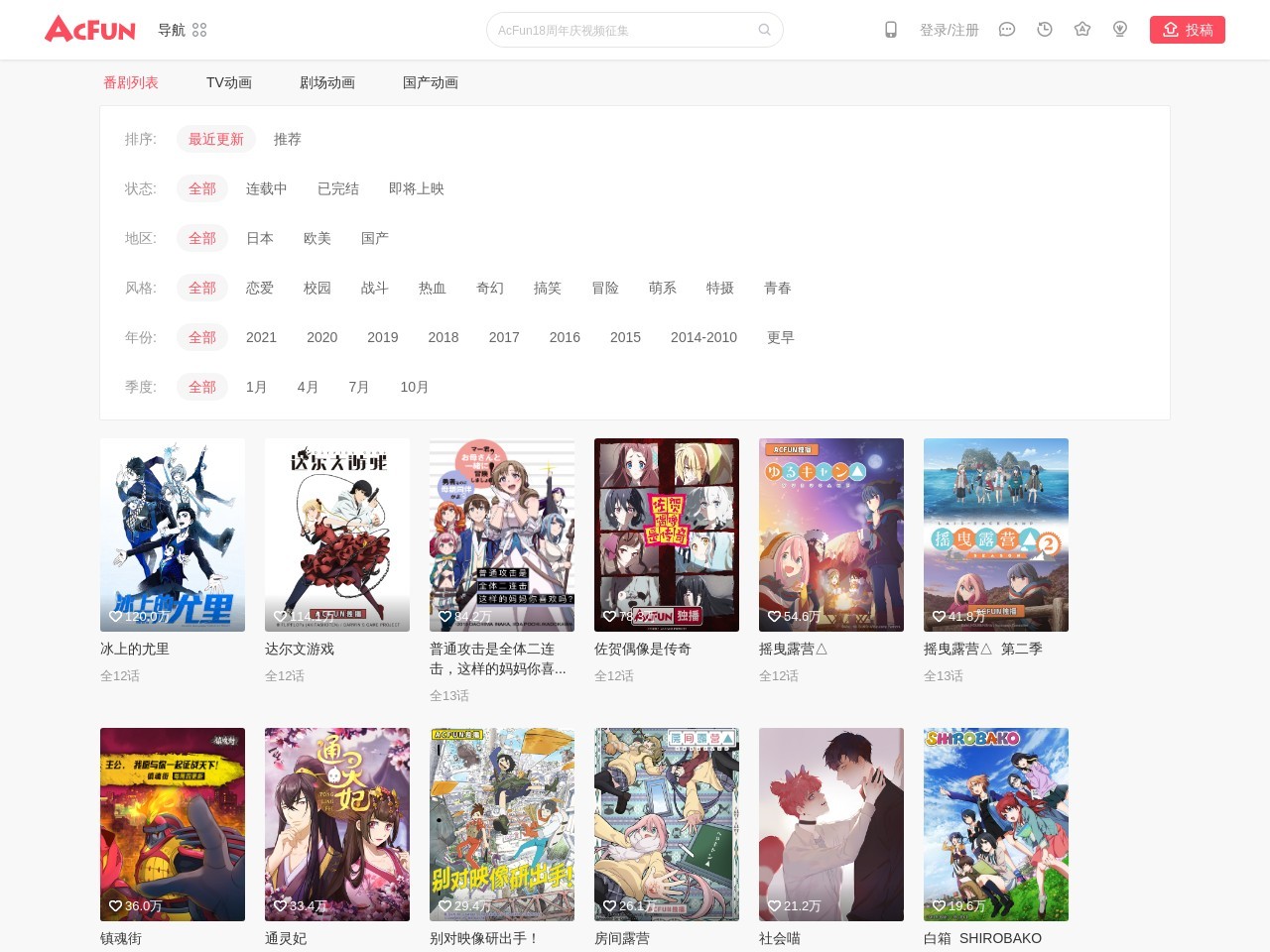Open 通灵妃 poster thumbnail
The image size is (1270, 952).
point(337,824)
